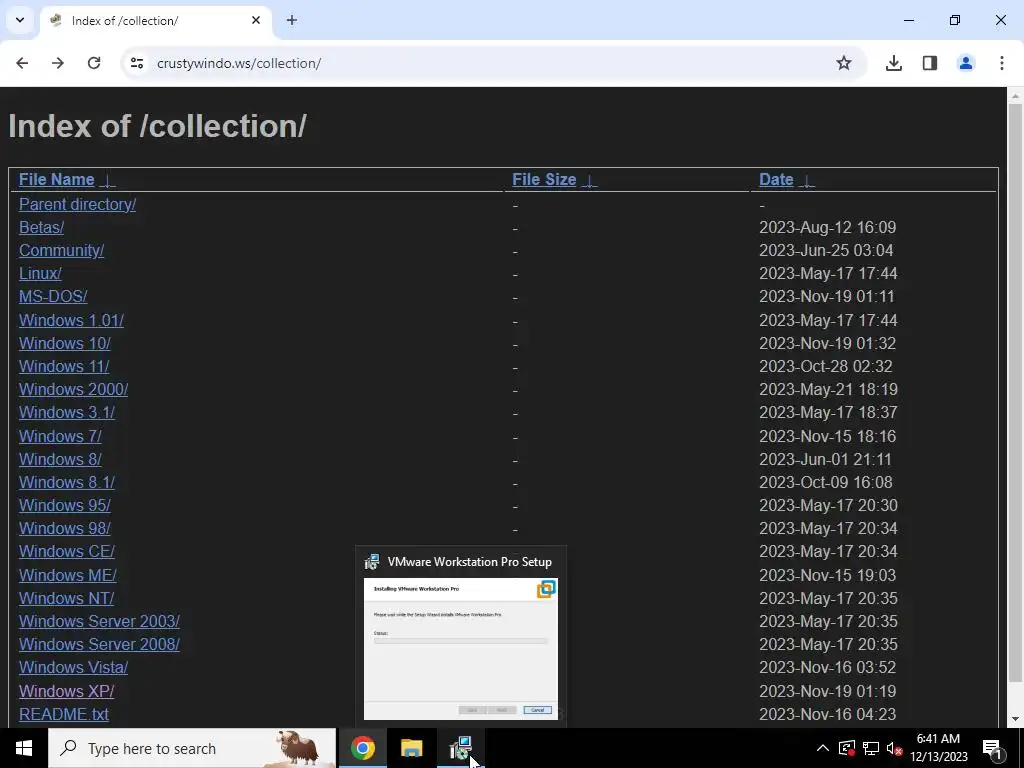The height and width of the screenshot is (768, 1024).
Task: Open the Community folder
Action: pyautogui.click(x=61, y=250)
